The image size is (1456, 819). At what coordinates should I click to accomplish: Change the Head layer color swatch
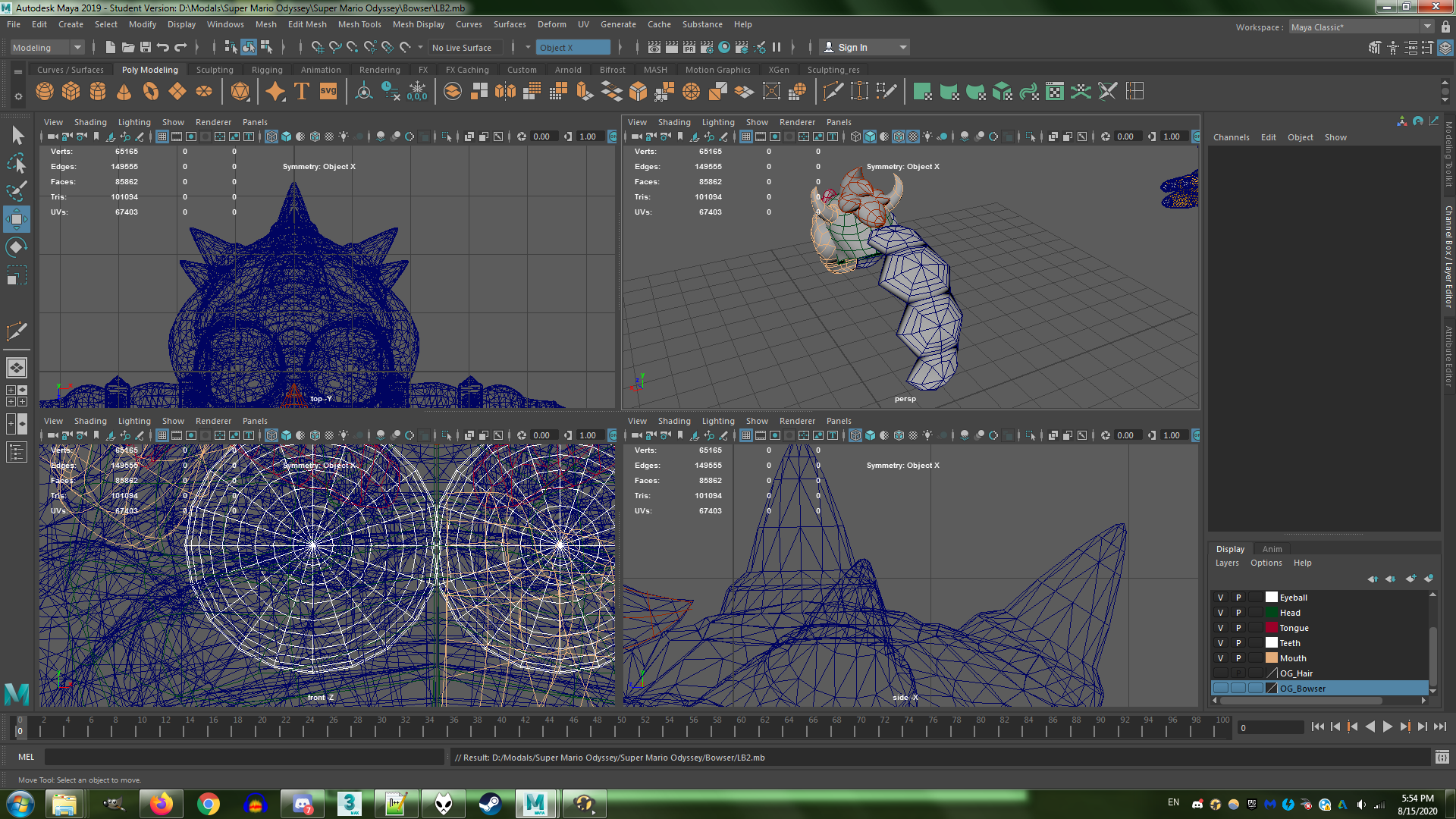(x=1272, y=613)
